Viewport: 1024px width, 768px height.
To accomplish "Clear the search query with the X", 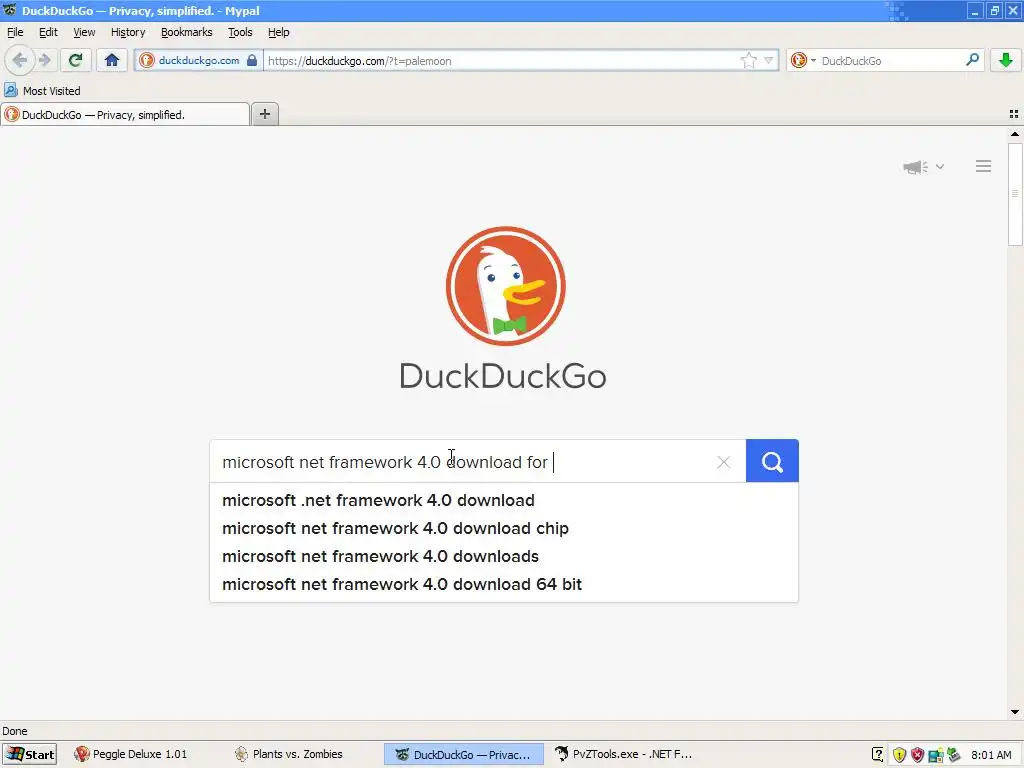I will pyautogui.click(x=723, y=462).
